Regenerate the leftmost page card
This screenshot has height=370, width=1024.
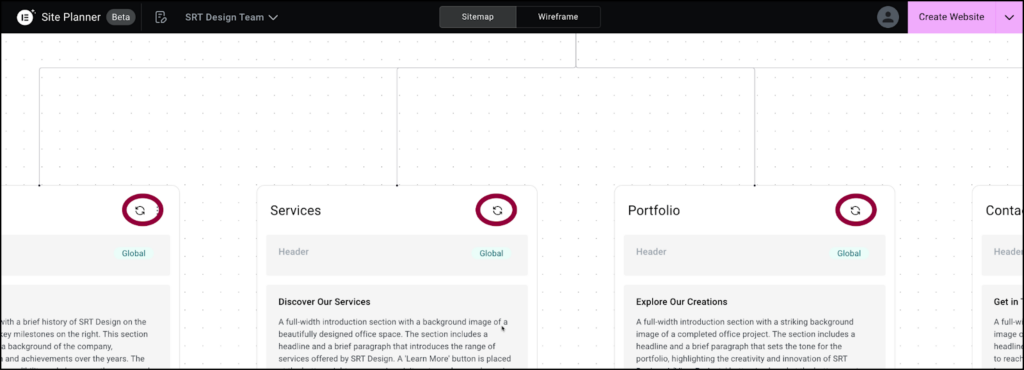coord(140,210)
